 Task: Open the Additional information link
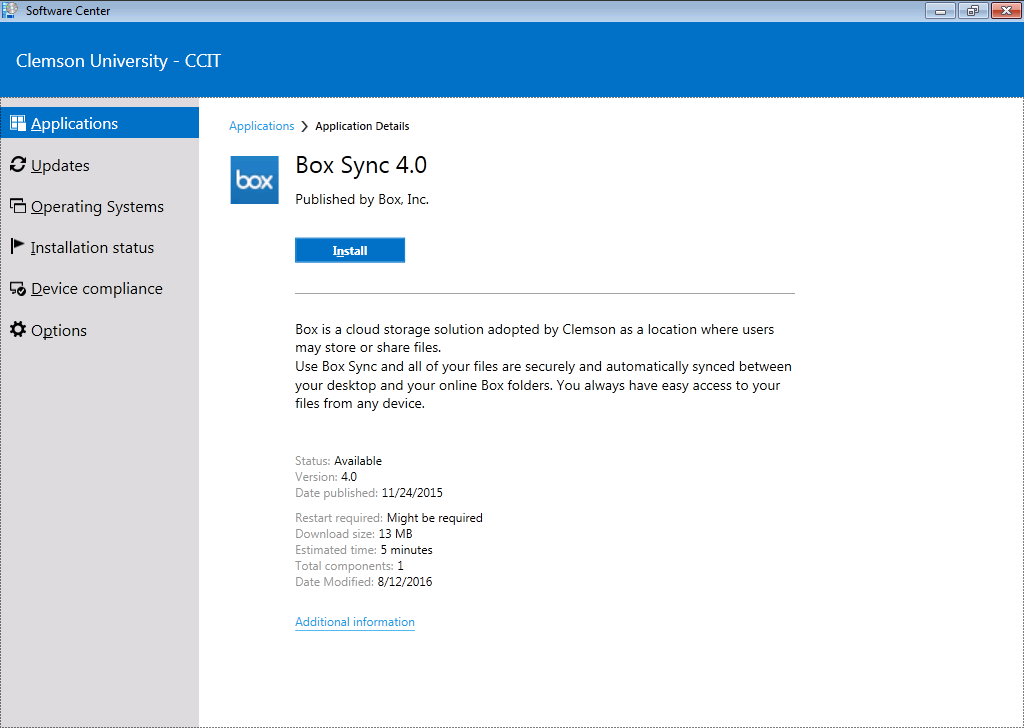355,622
